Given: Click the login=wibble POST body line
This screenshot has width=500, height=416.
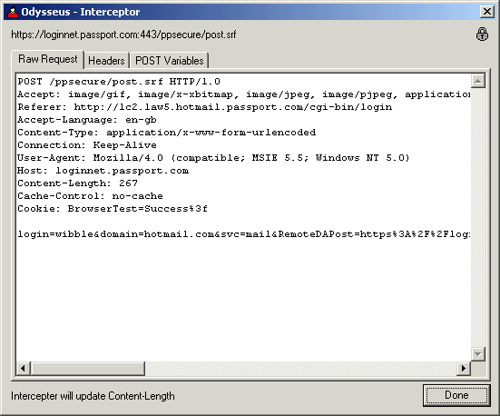Looking at the screenshot, I should click(x=244, y=234).
